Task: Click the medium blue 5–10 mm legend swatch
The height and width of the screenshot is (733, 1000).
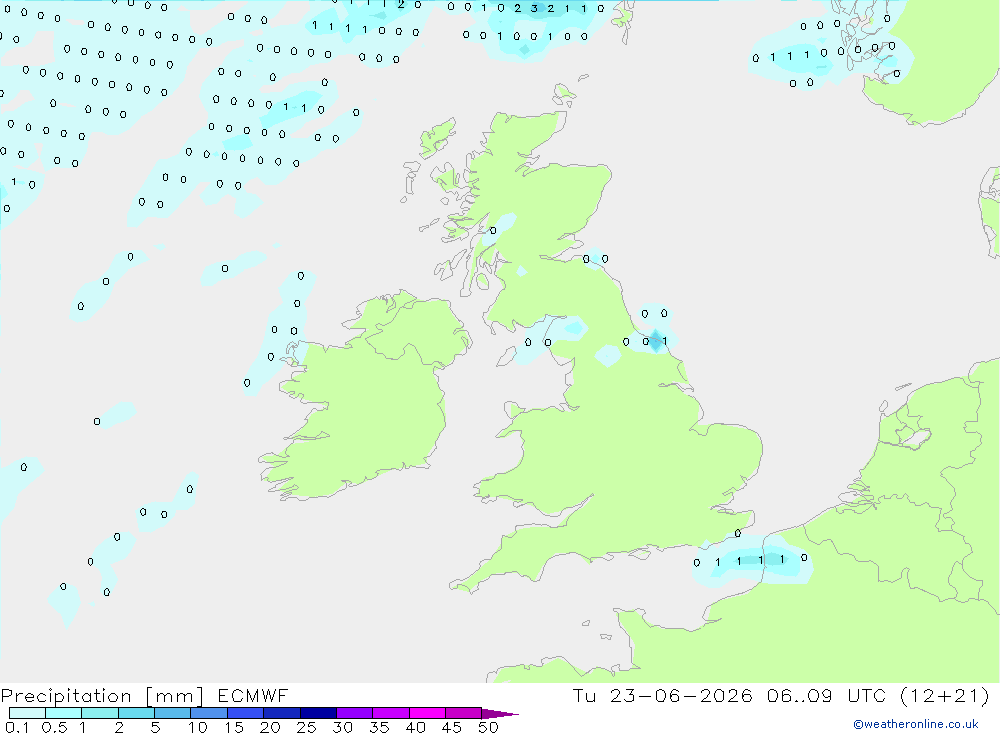Action: point(173,713)
